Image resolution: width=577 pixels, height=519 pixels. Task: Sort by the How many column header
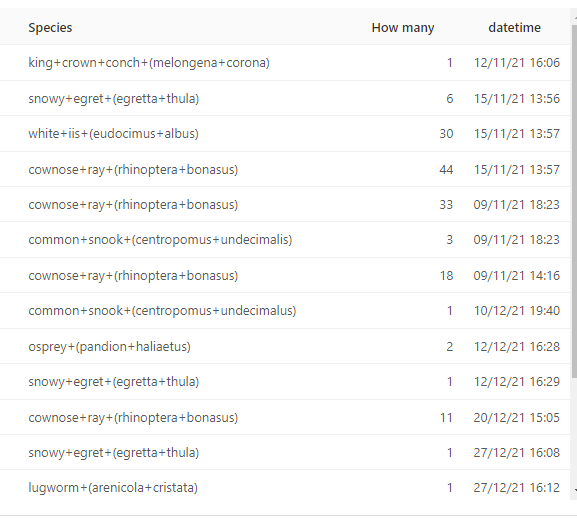[403, 28]
